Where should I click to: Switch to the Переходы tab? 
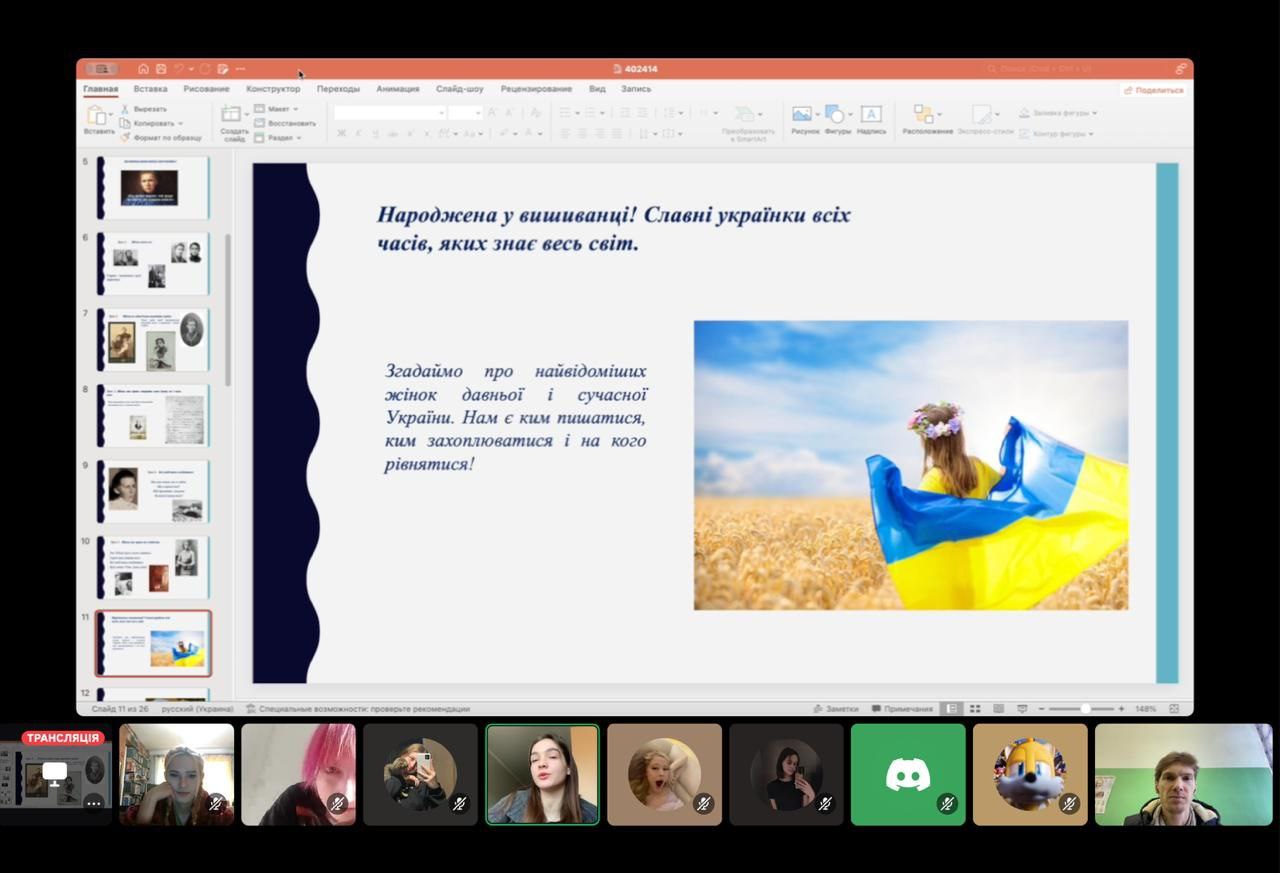point(338,89)
